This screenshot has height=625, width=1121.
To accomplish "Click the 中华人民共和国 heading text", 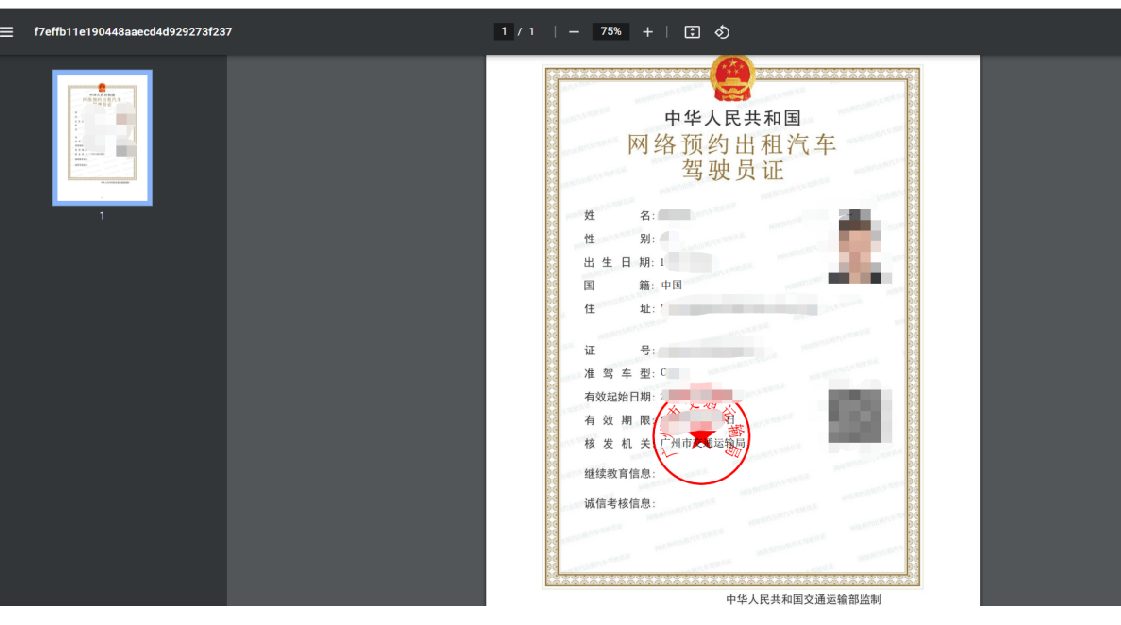I will [732, 119].
